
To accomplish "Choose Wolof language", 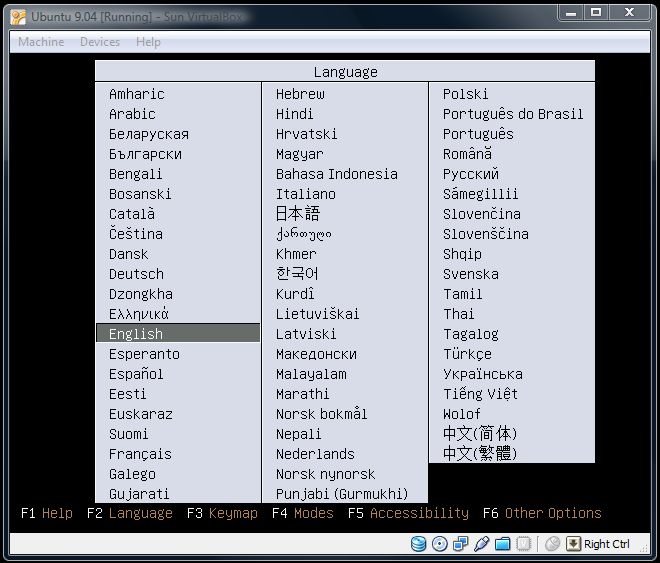I will (x=461, y=414).
